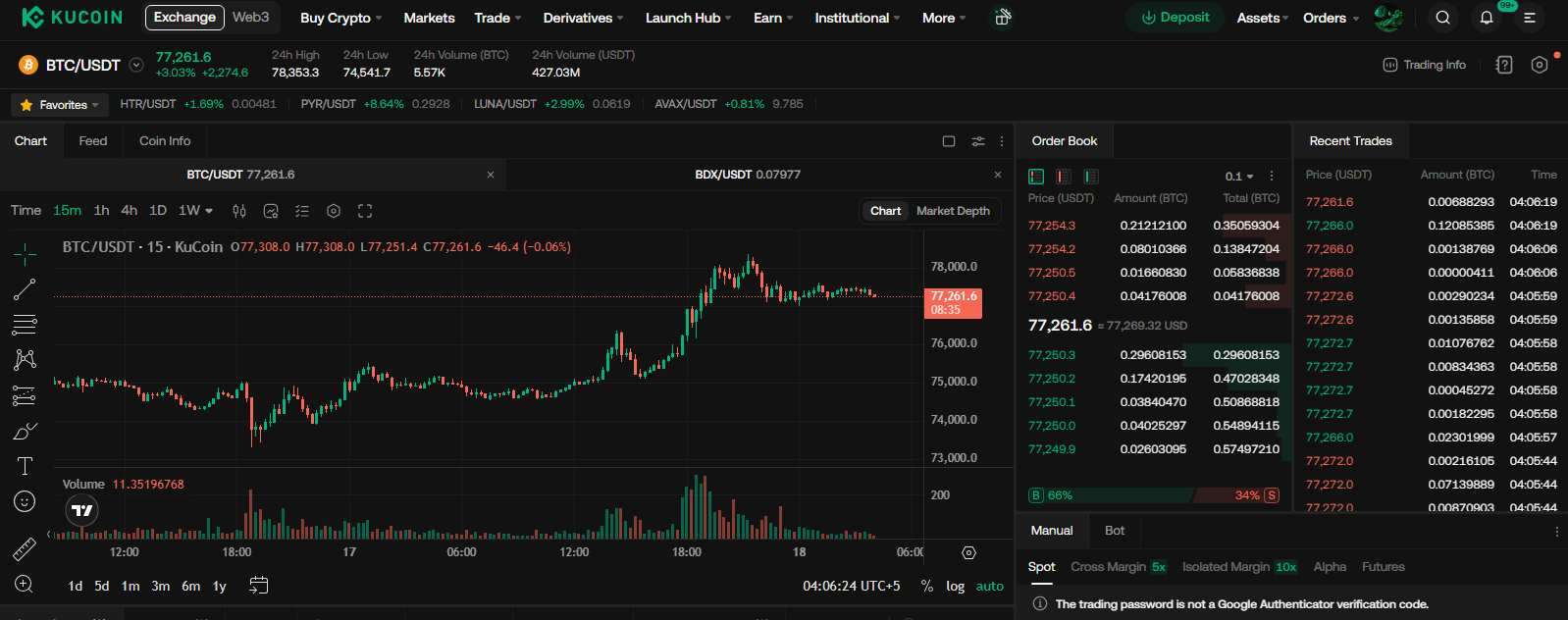Open the Orders dropdown
The height and width of the screenshot is (620, 1568).
[1331, 18]
